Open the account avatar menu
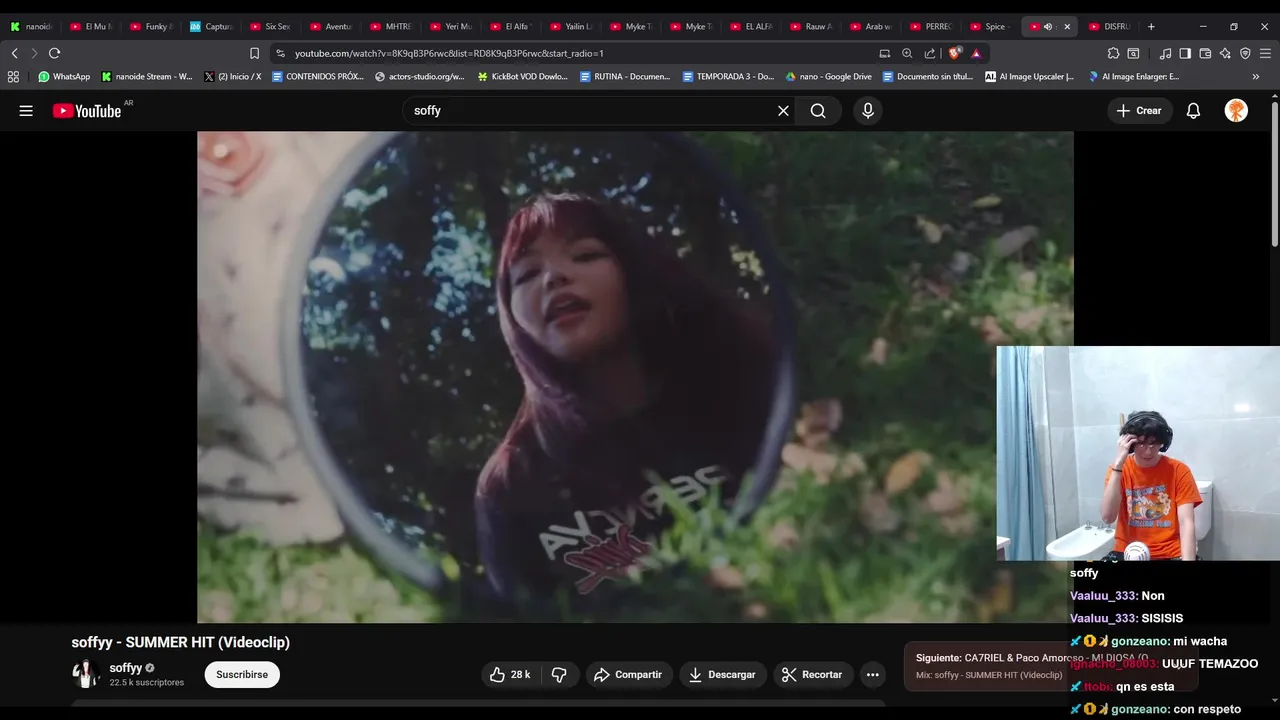 pyautogui.click(x=1236, y=111)
